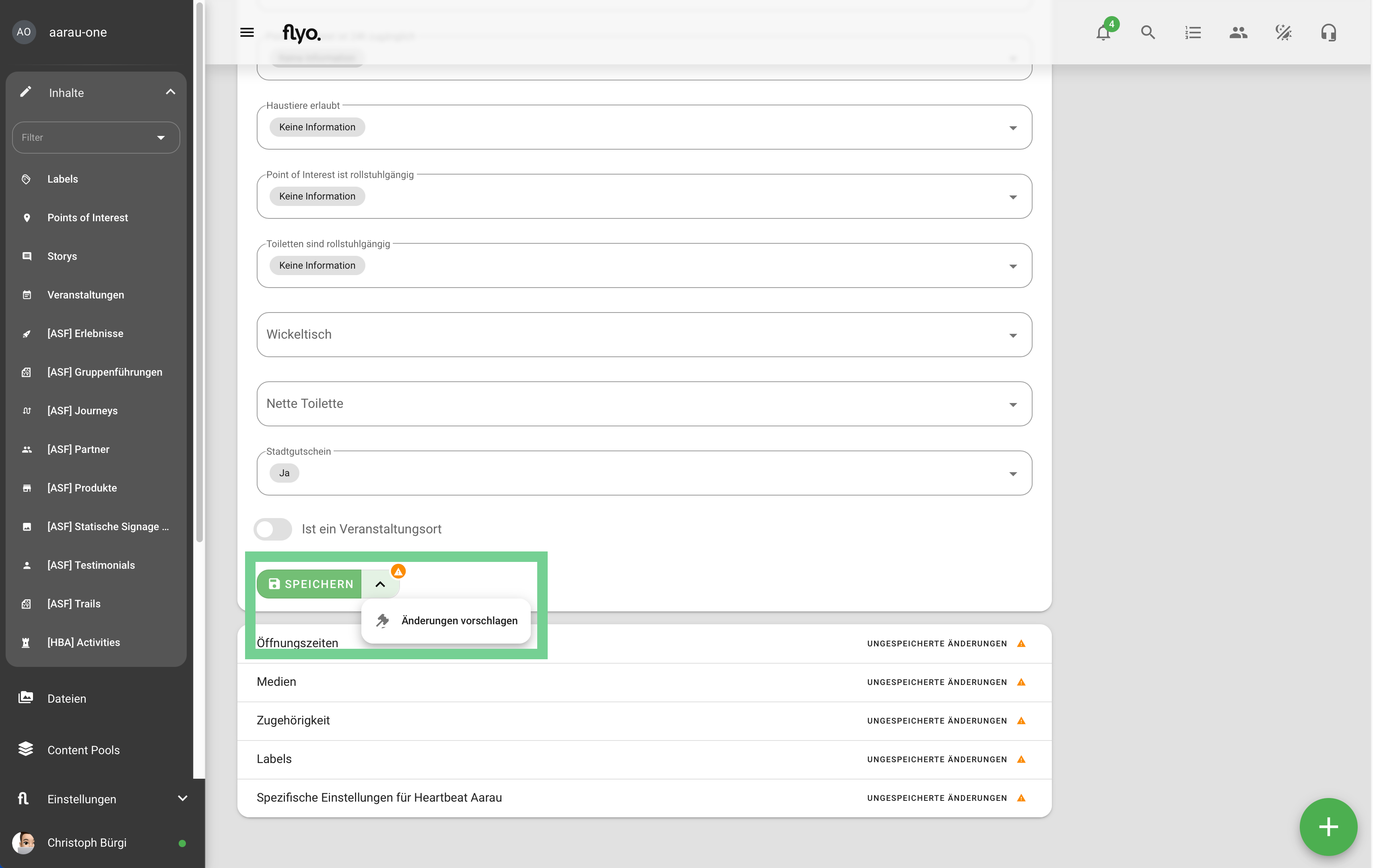Click the people group icon in header
Image resolution: width=1373 pixels, height=868 pixels.
1238,33
